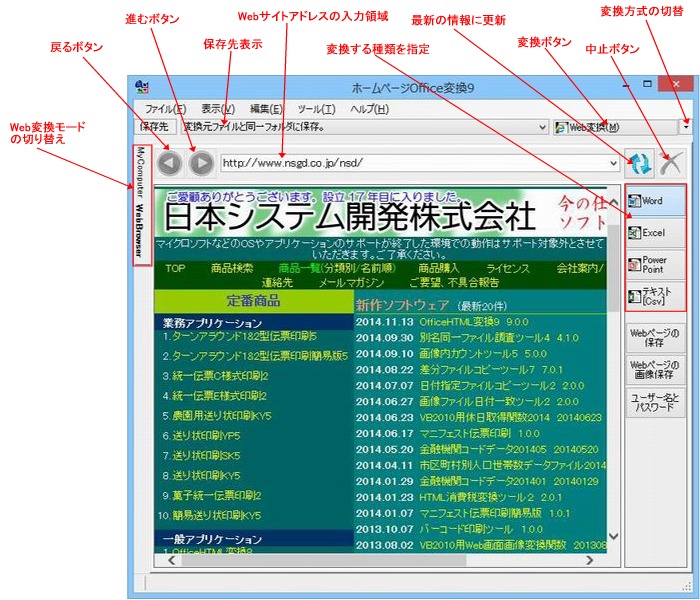The height and width of the screenshot is (600, 700).
Task: Select Word conversion type
Action: 655,201
